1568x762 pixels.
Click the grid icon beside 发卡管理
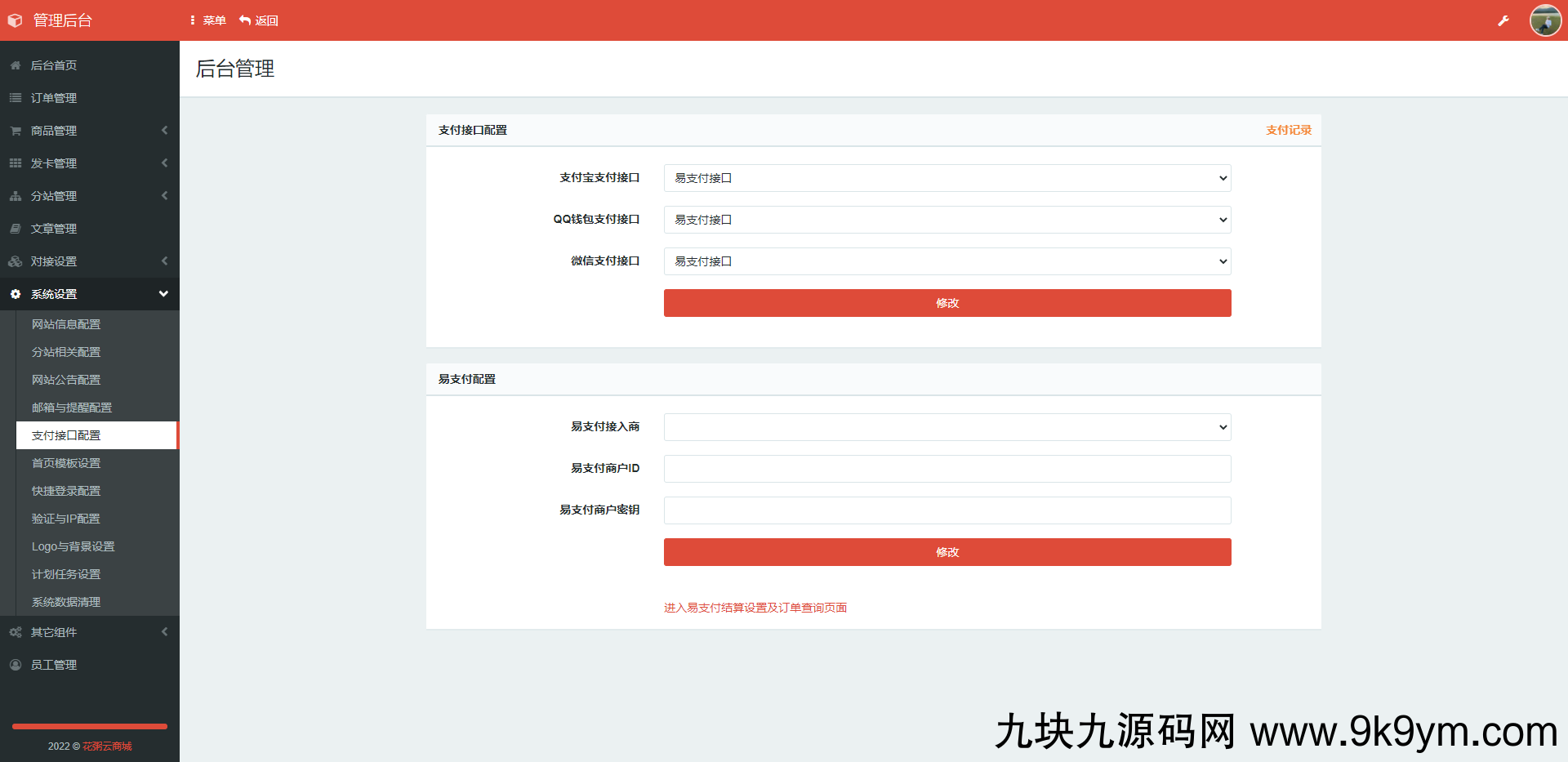pyautogui.click(x=16, y=163)
